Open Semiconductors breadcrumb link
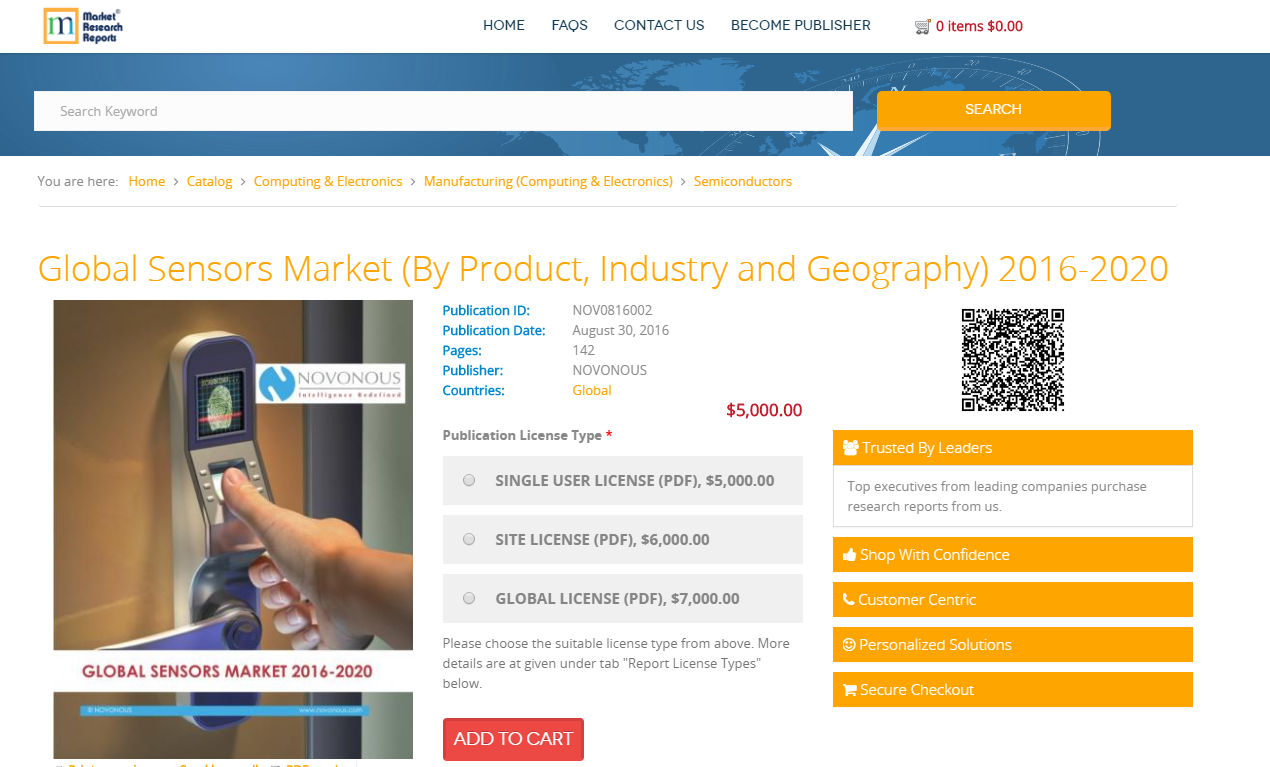Screen dimensions: 1270x767 tap(743, 181)
